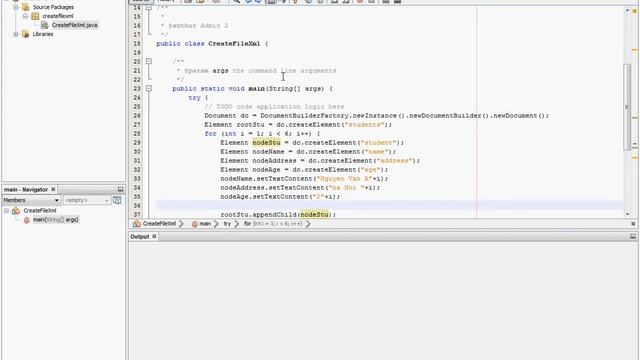Click the Java file icon beside CreateFileXml.java
This screenshot has width=640, height=360.
click(x=44, y=25)
